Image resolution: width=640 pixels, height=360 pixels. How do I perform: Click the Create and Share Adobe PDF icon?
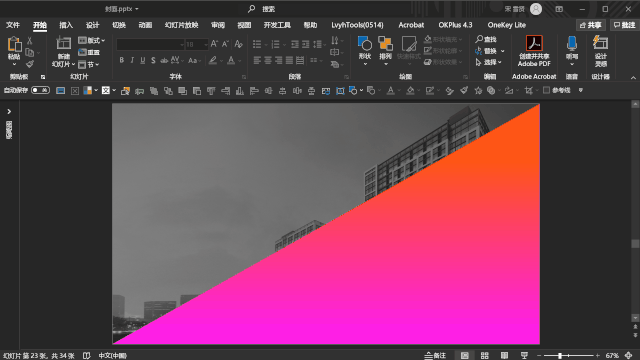click(x=534, y=43)
